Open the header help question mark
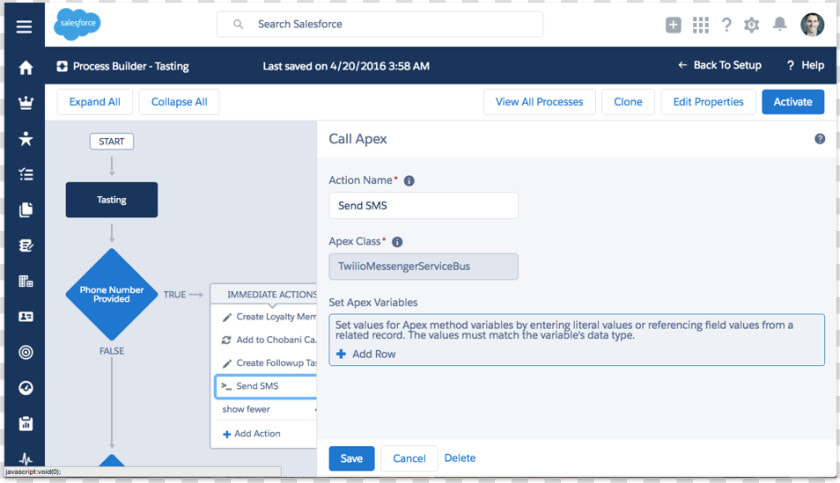The height and width of the screenshot is (483, 840). 726,25
